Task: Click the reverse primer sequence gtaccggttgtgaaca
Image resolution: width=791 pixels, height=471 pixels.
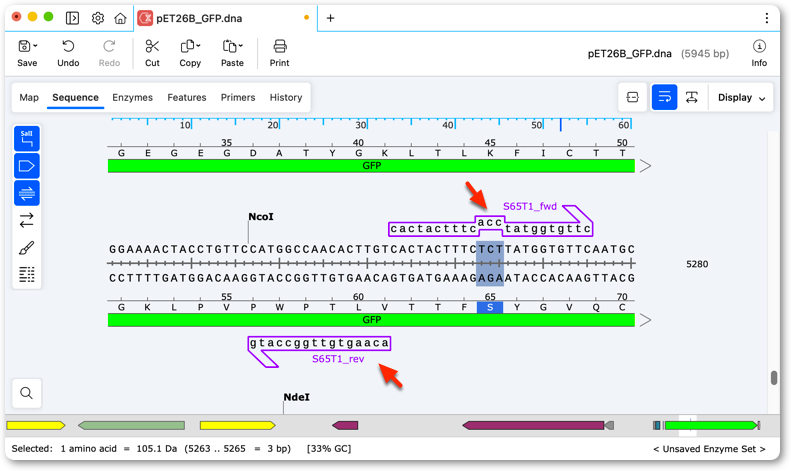Action: tap(319, 343)
